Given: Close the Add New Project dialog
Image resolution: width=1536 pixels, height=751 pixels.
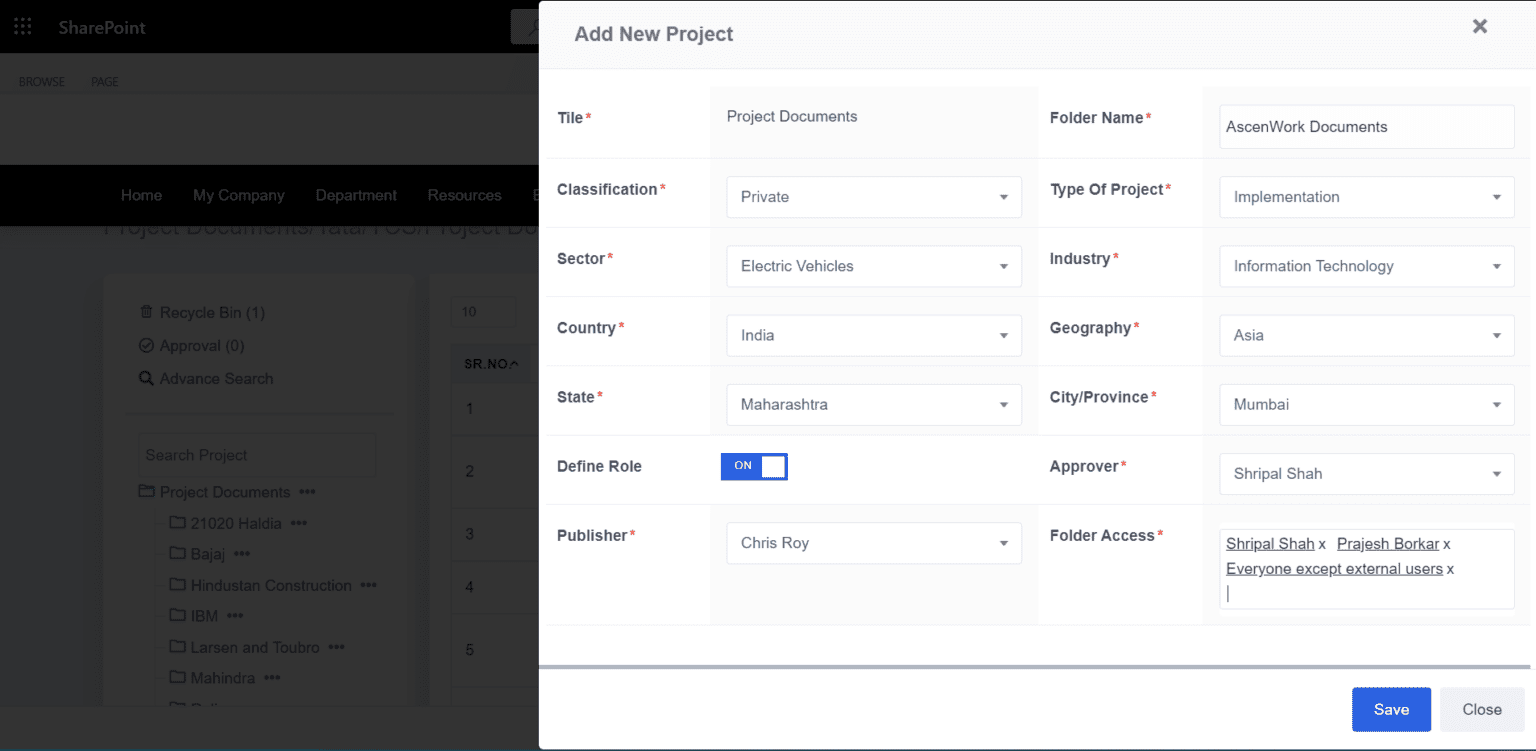Looking at the screenshot, I should (x=1479, y=27).
